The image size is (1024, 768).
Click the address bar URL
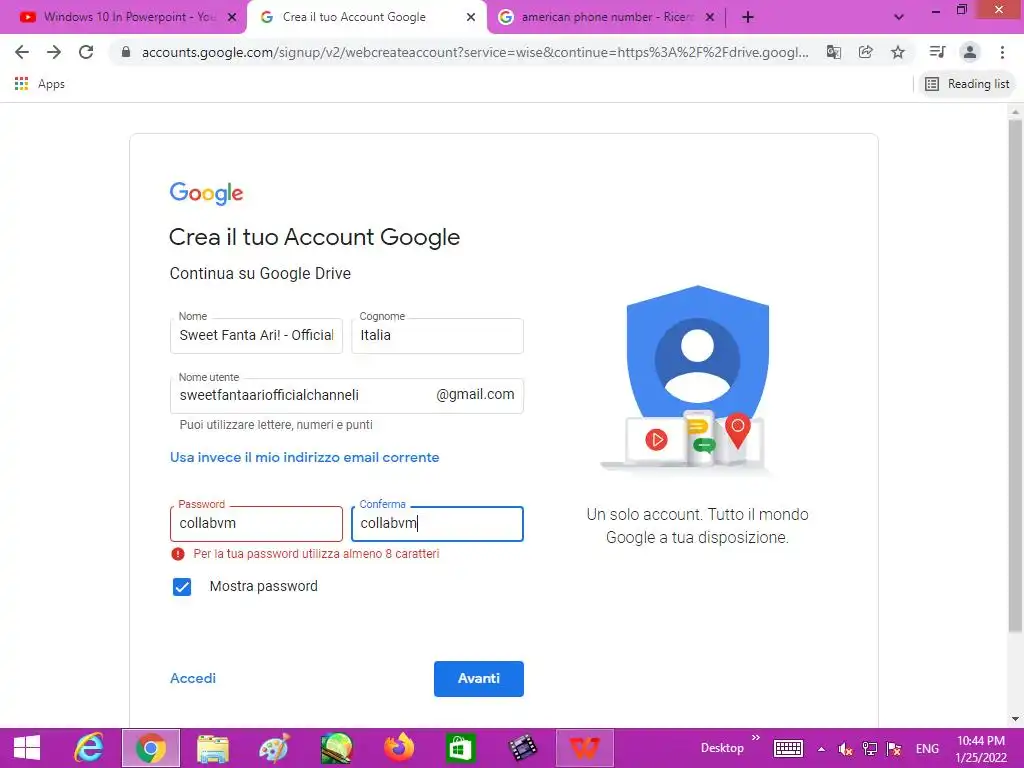[475, 52]
